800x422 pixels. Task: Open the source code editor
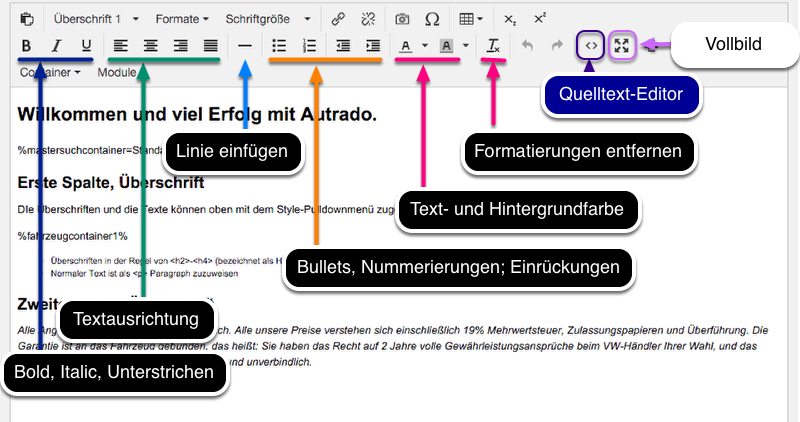point(591,46)
